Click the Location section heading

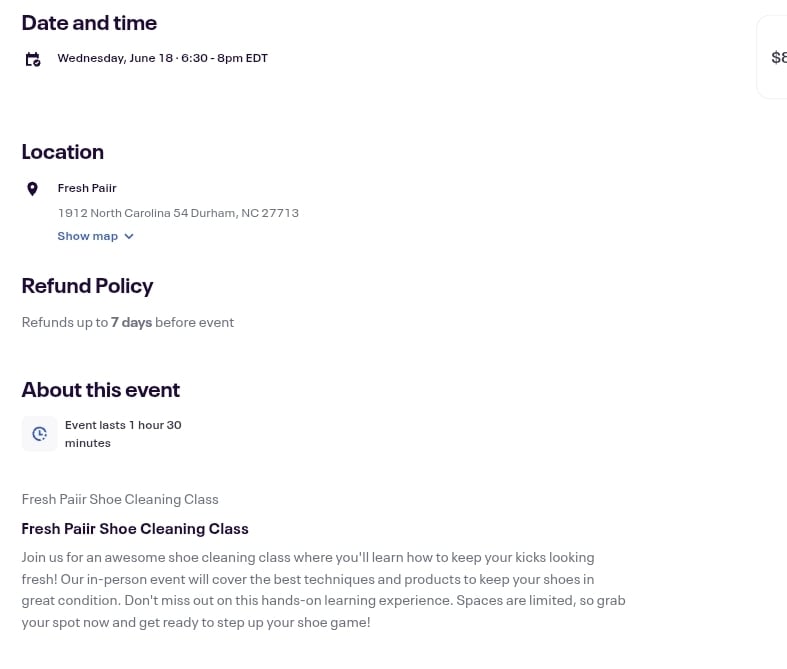point(63,152)
